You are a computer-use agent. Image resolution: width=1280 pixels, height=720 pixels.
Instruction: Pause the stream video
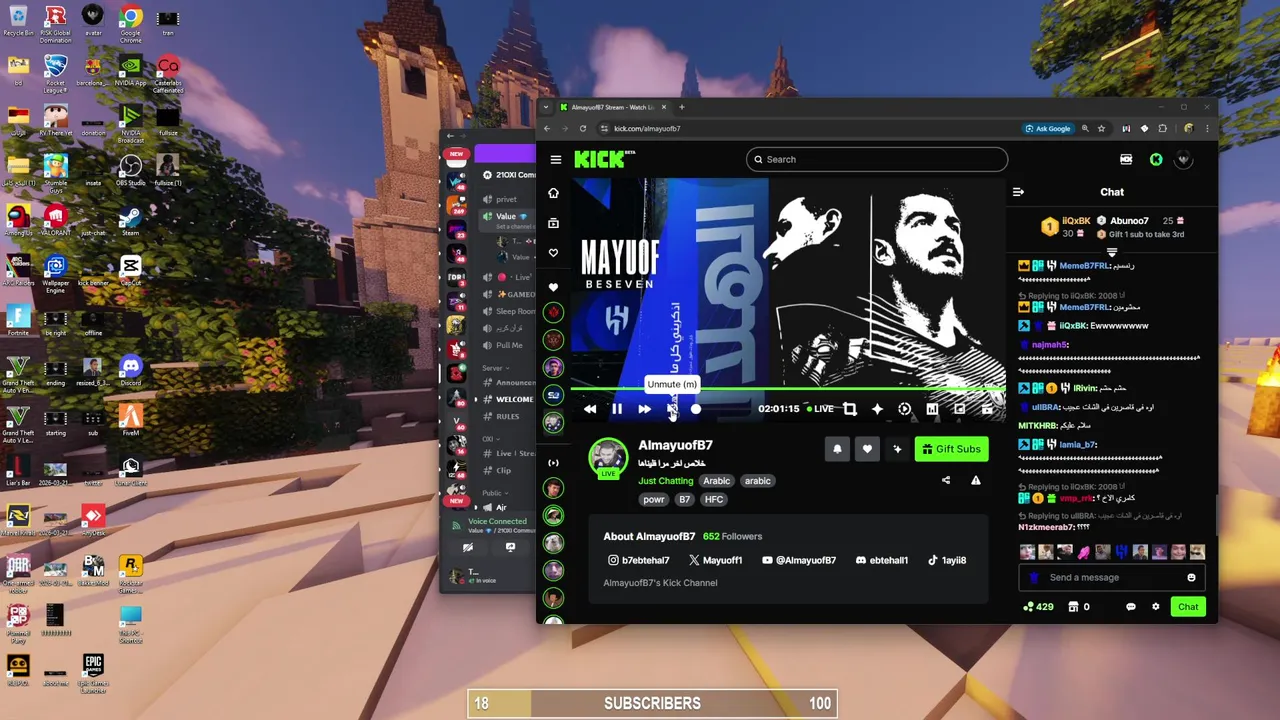(x=617, y=409)
